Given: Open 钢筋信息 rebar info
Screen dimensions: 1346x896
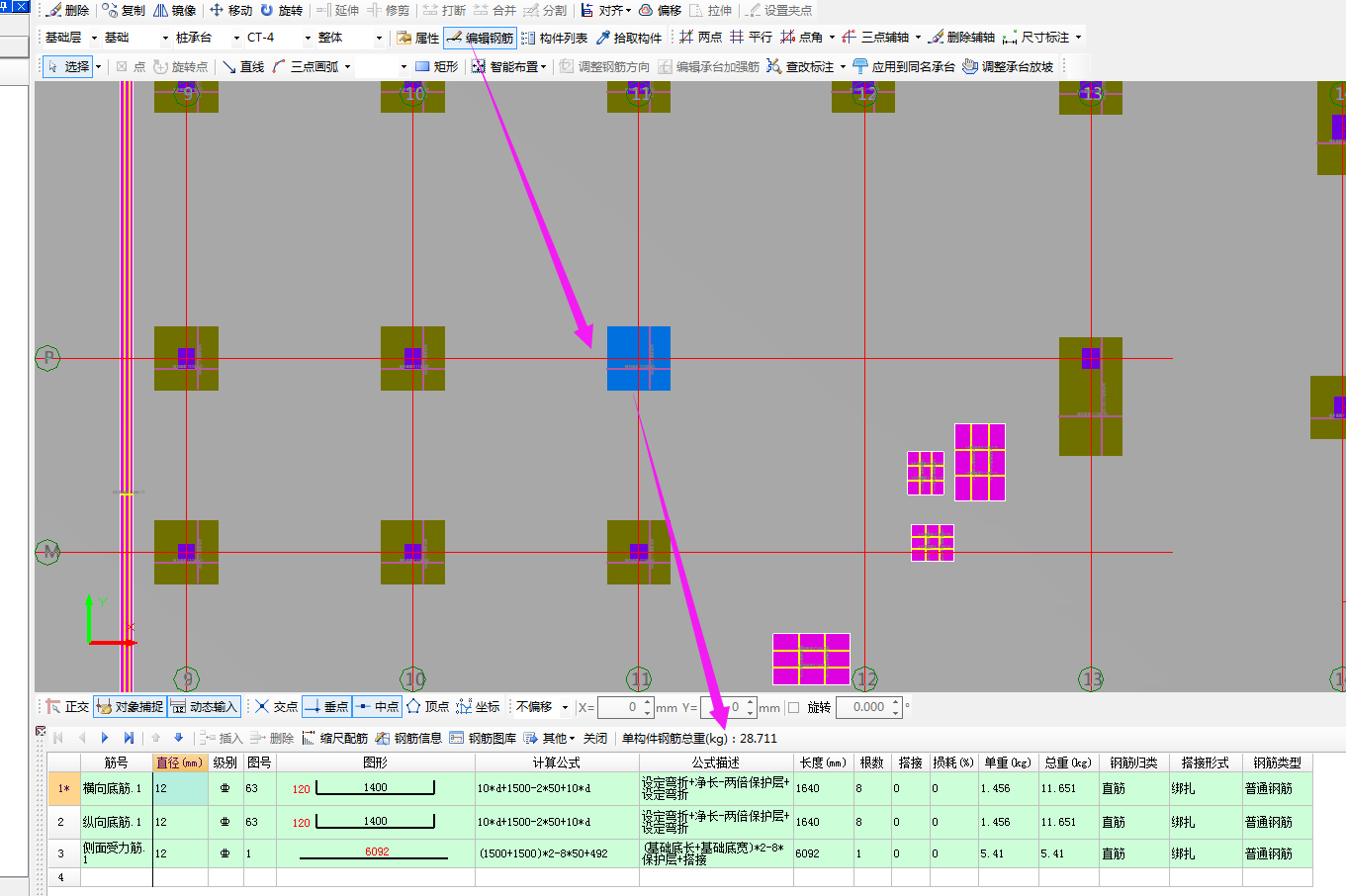Looking at the screenshot, I should click(x=408, y=738).
